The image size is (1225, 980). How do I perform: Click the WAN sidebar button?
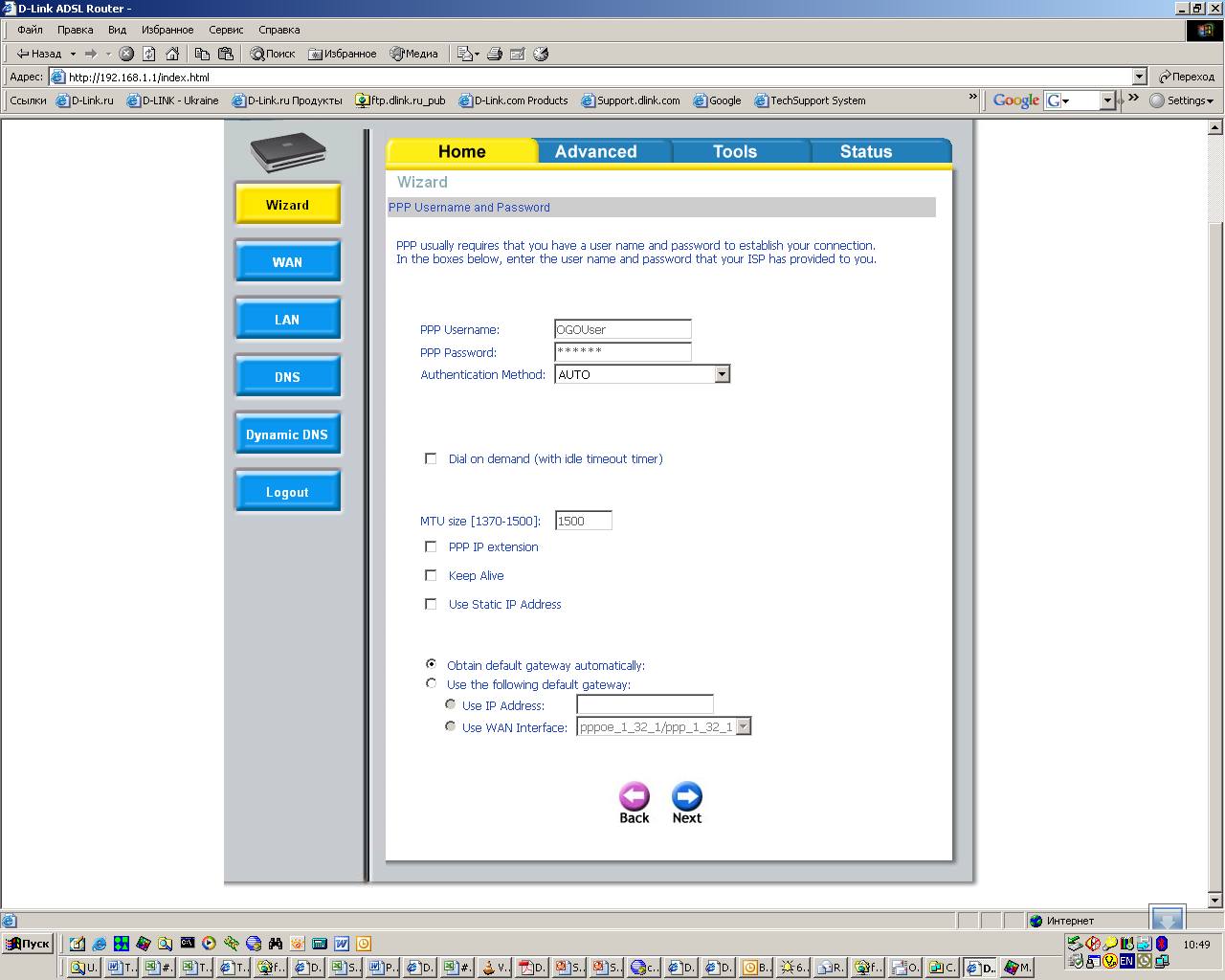click(x=287, y=262)
